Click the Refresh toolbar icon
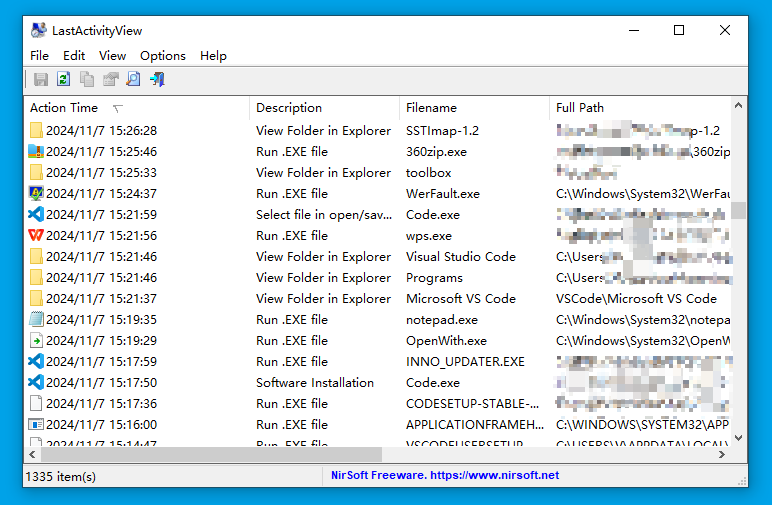Viewport: 772px width, 505px height. click(64, 79)
